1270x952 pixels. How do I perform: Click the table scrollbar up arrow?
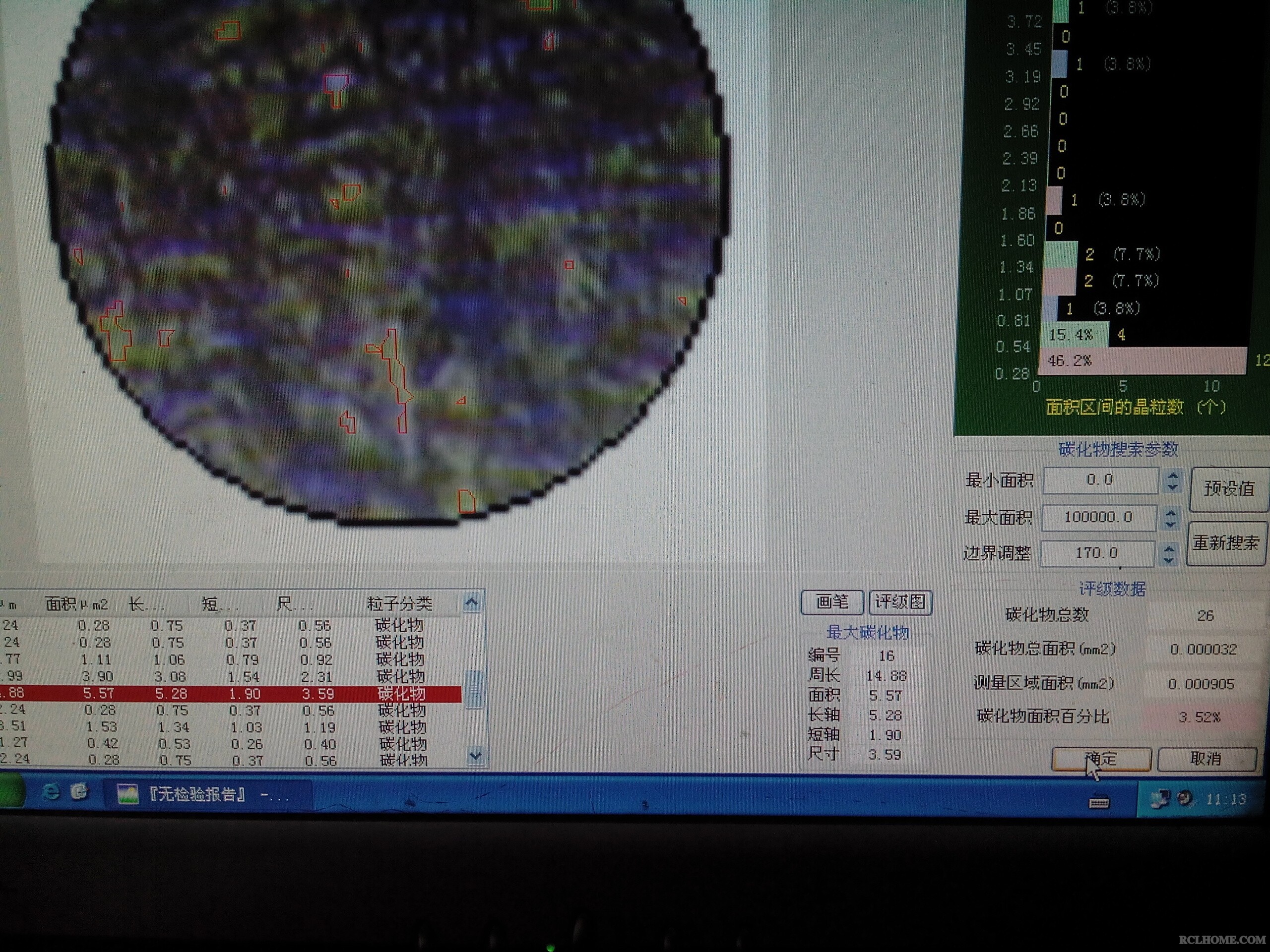pos(471,602)
